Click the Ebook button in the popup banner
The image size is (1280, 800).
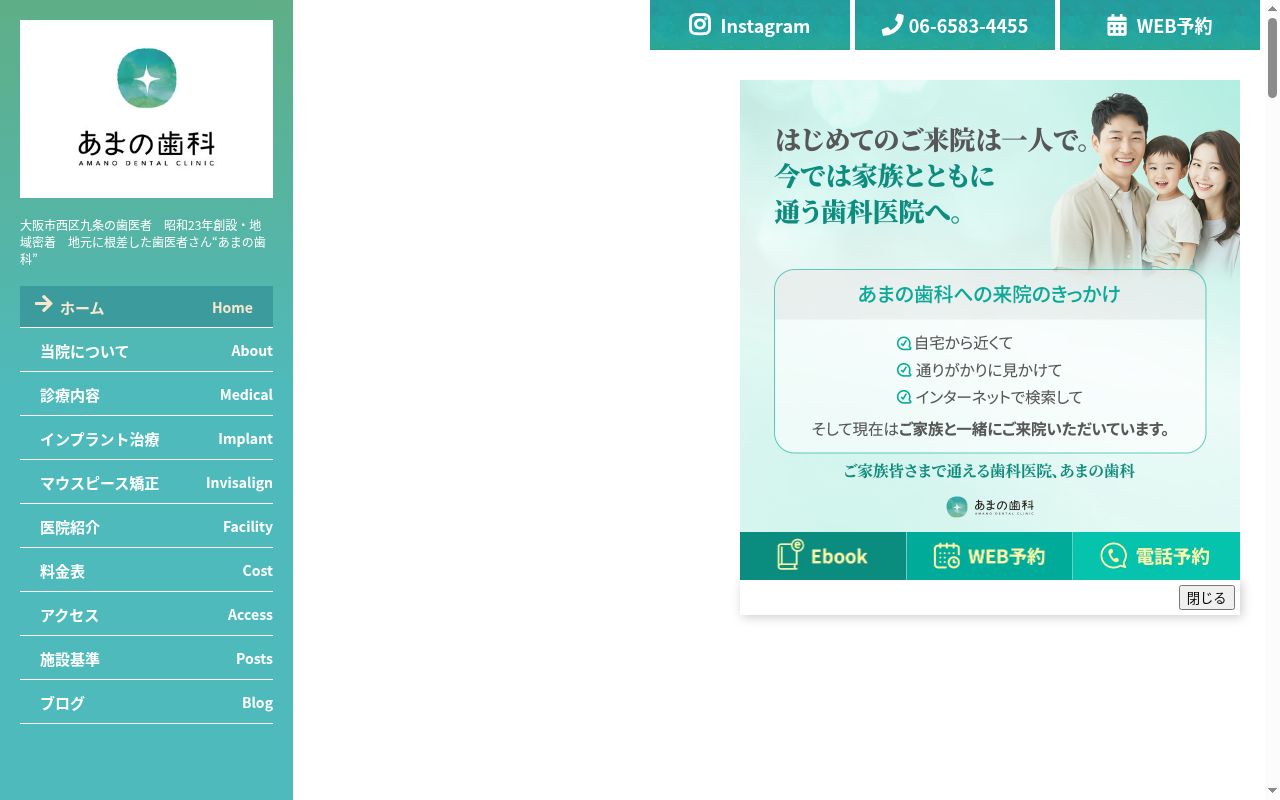823,556
